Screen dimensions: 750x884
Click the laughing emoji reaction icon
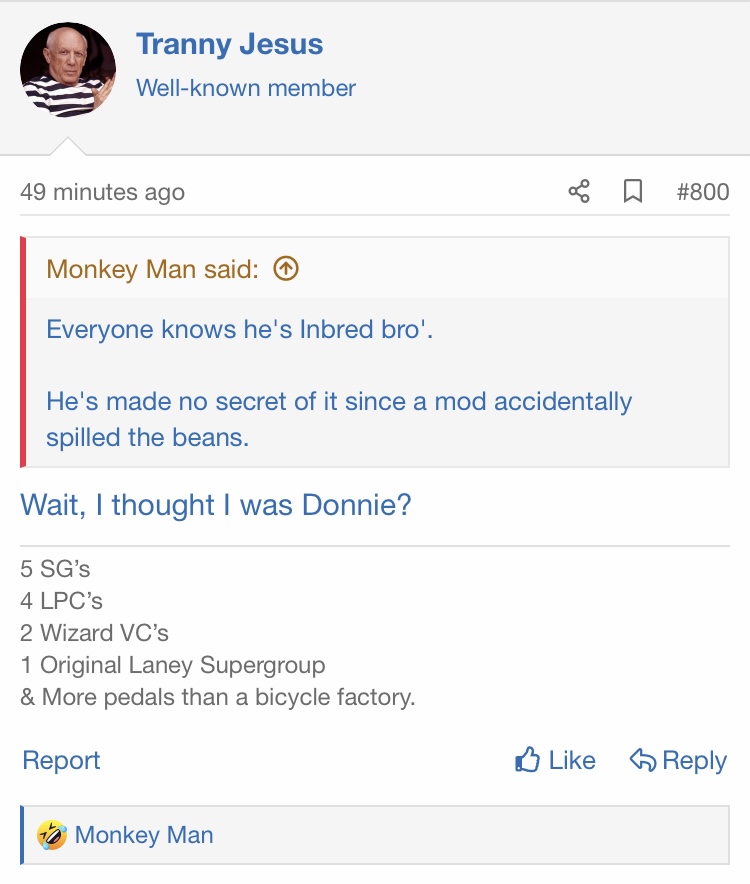pyautogui.click(x=52, y=835)
